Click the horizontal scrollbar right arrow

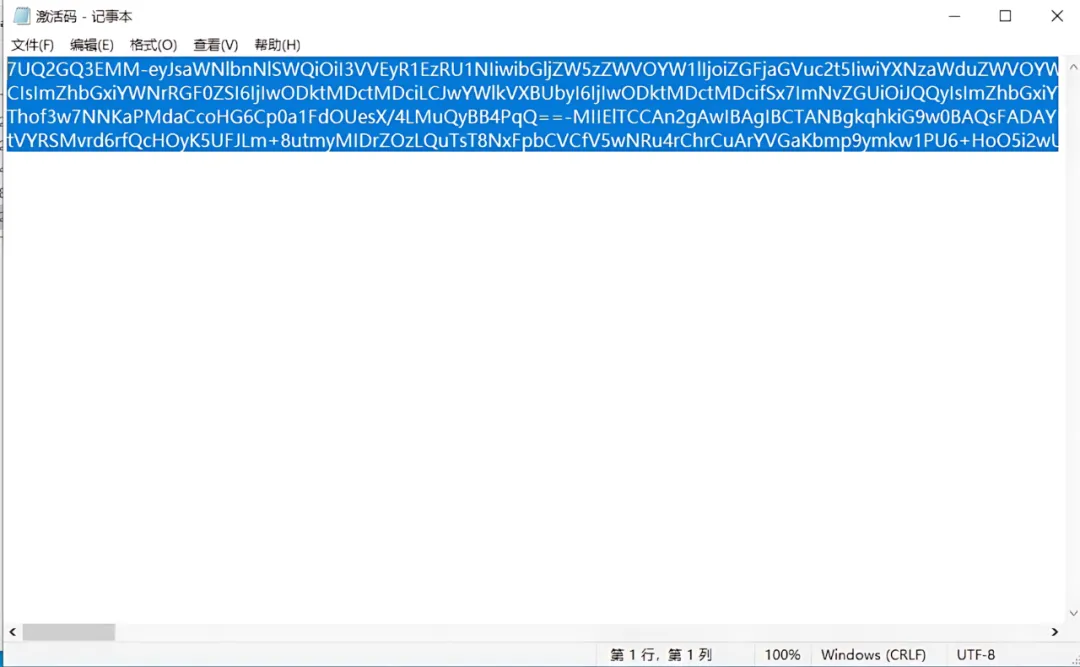[x=1055, y=631]
